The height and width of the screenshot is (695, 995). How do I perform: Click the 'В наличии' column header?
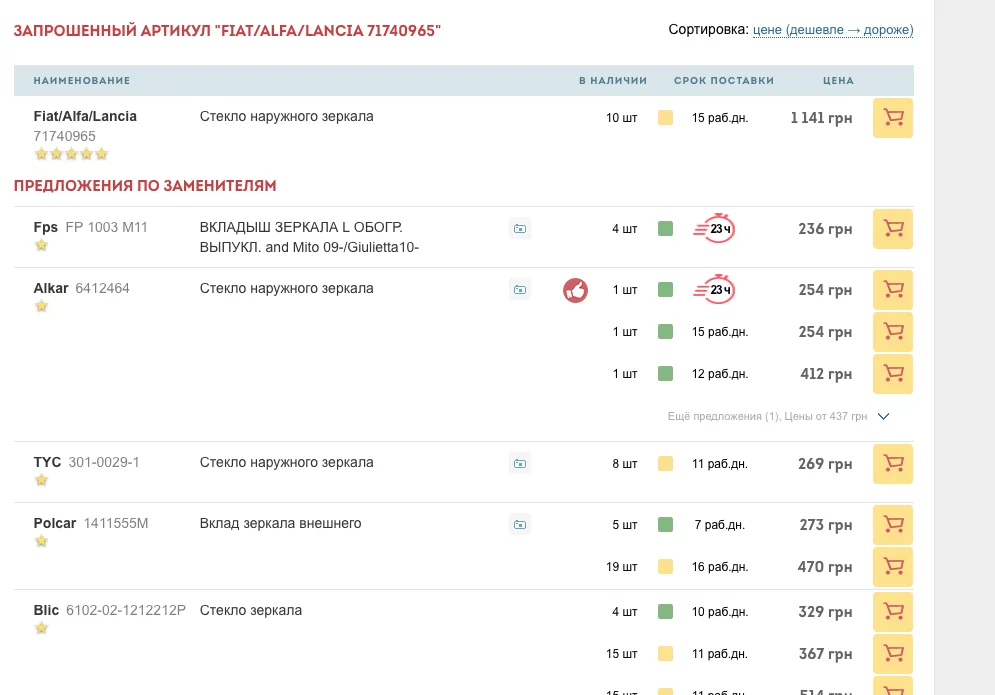pyautogui.click(x=613, y=81)
